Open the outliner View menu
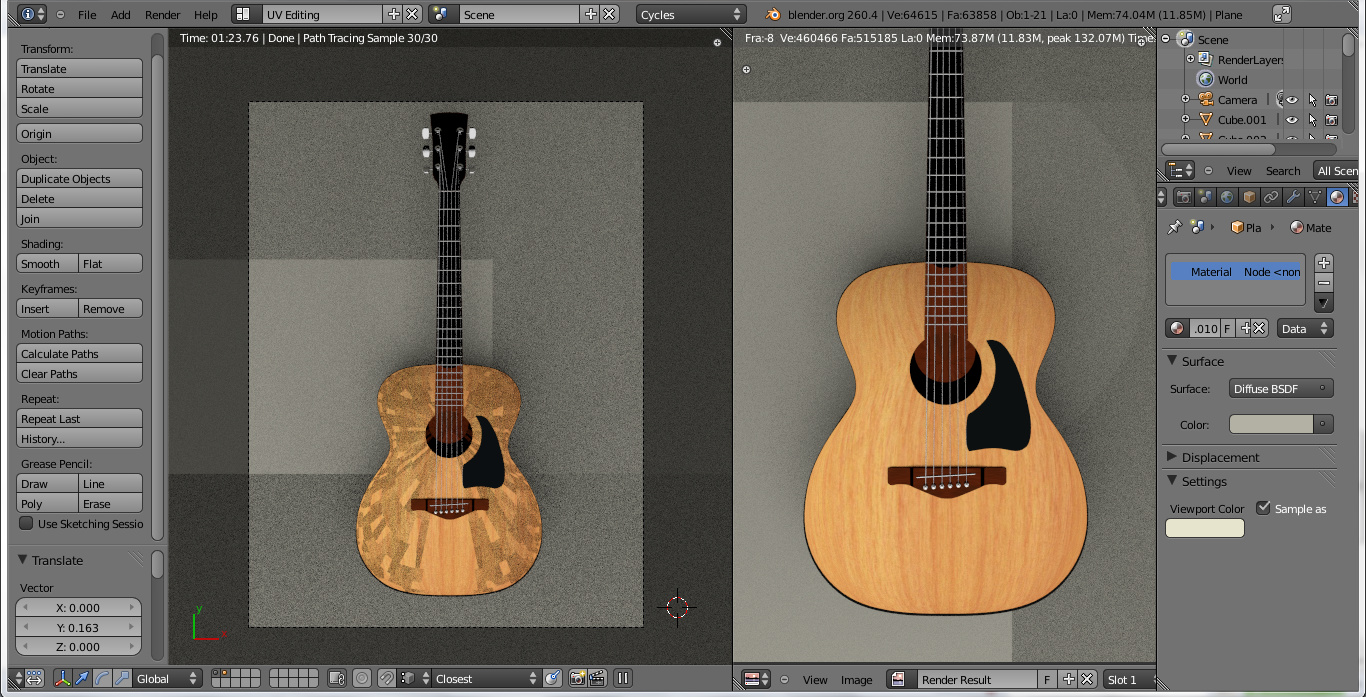The image size is (1366, 697). tap(1239, 171)
